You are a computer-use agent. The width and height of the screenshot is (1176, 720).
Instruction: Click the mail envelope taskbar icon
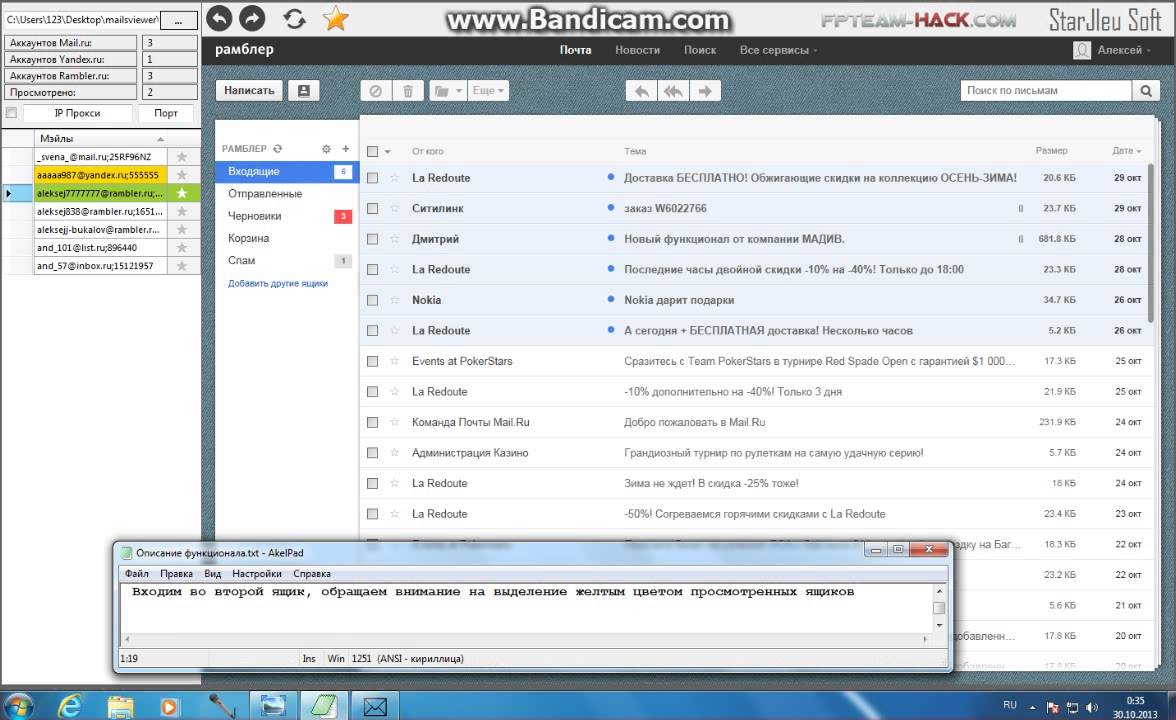click(375, 706)
